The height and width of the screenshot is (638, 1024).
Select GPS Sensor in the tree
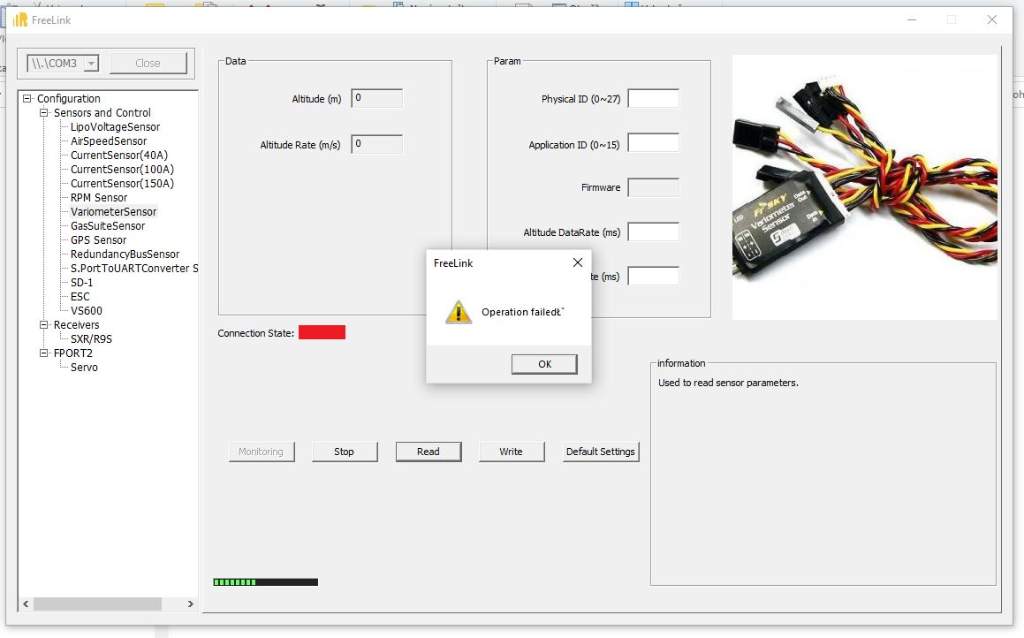click(x=98, y=240)
